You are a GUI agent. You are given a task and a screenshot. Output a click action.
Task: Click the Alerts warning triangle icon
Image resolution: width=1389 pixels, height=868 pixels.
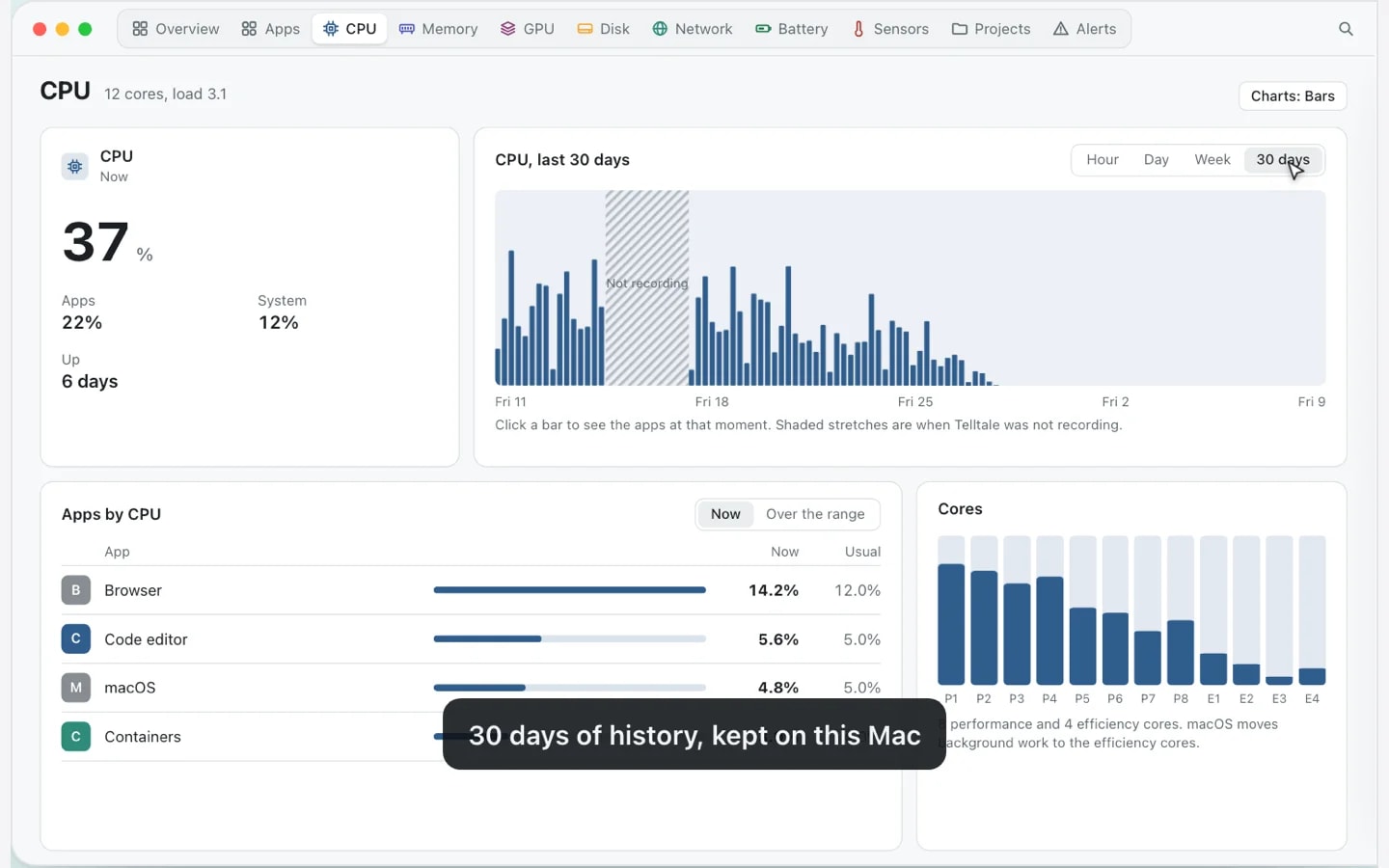[x=1061, y=29]
